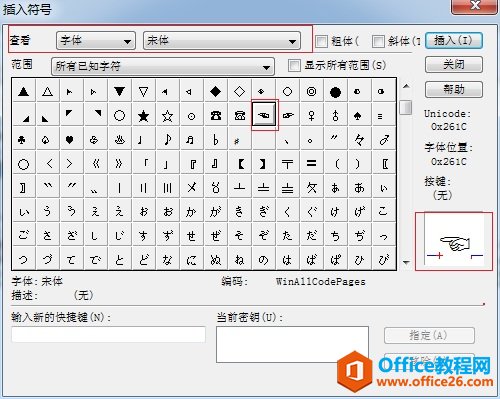Pick the solid black down triangle symbol
500x399 pixels.
[119, 91]
